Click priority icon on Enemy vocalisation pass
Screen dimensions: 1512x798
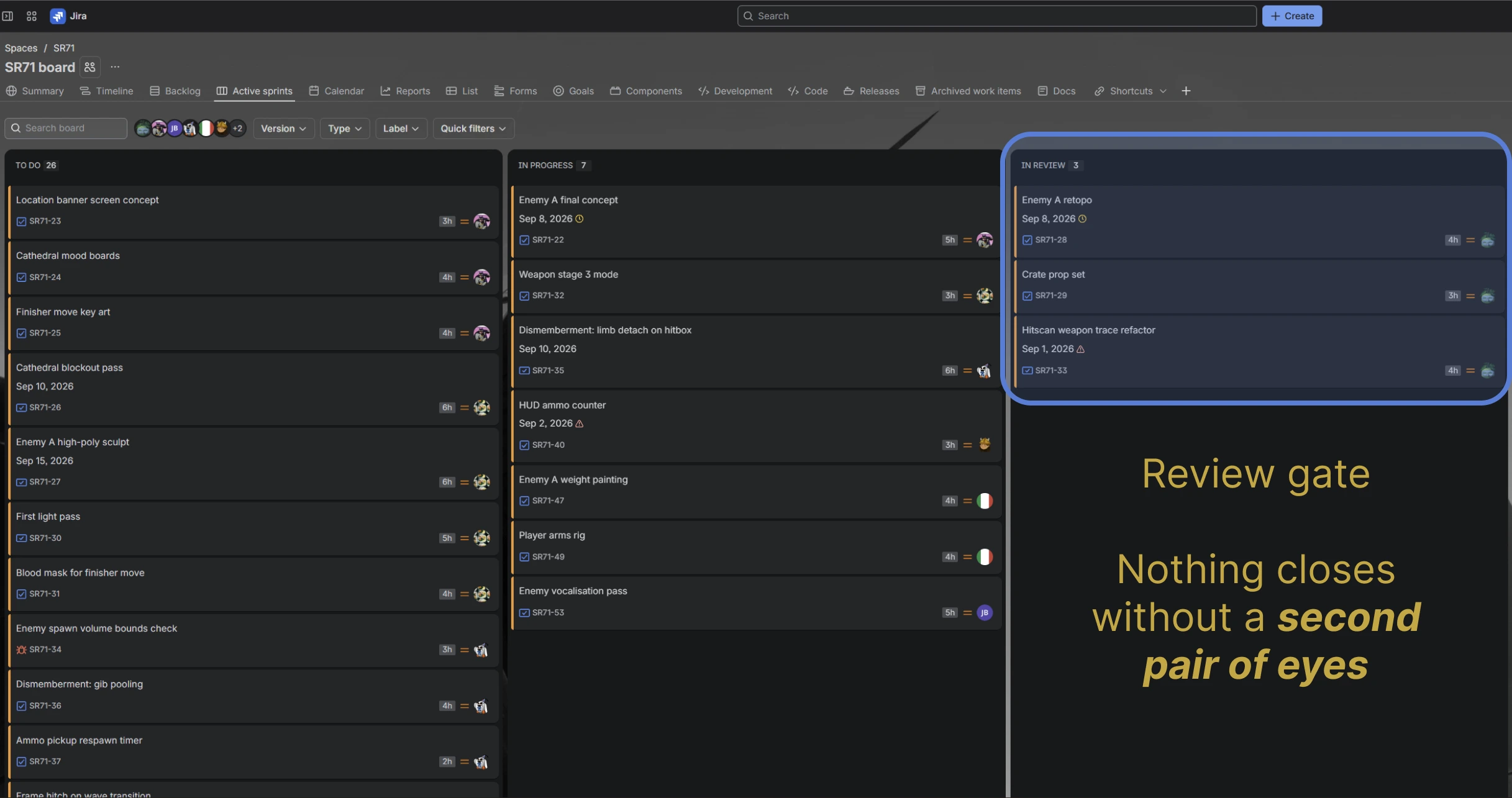[967, 613]
